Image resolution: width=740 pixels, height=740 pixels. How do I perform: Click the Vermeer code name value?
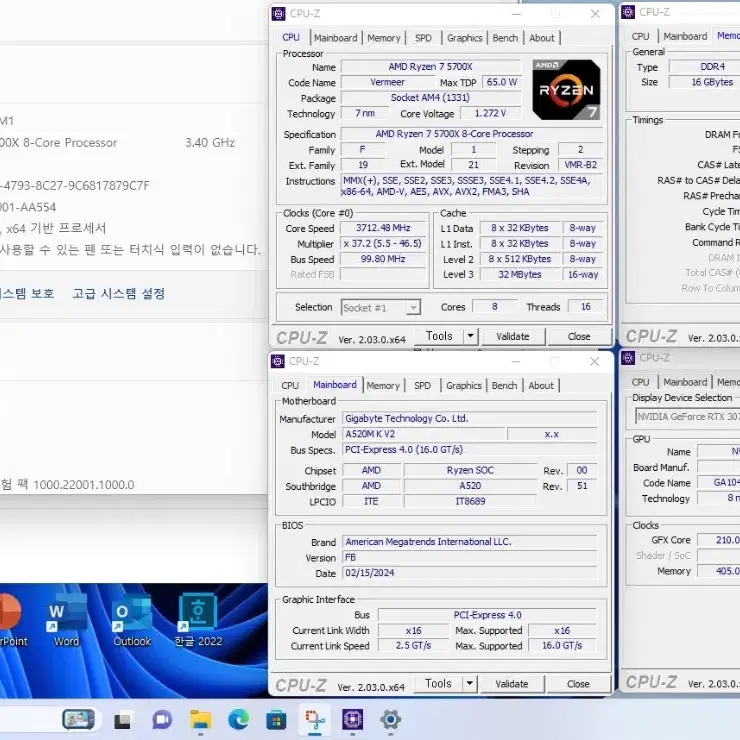[387, 82]
